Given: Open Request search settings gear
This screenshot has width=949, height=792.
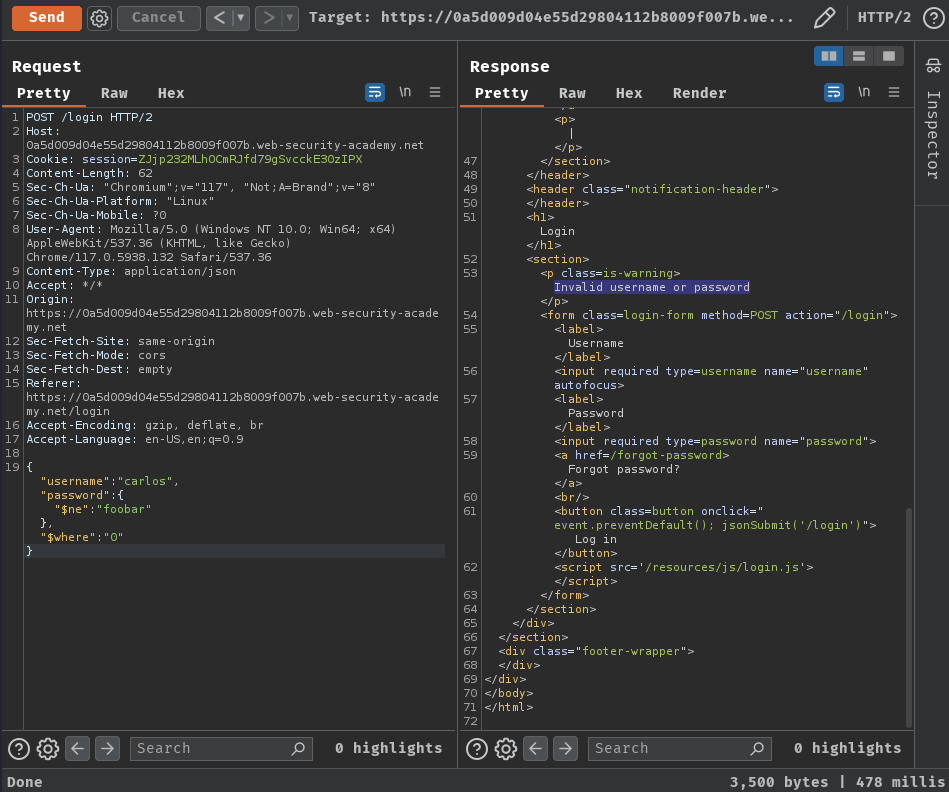Looking at the screenshot, I should (x=48, y=749).
